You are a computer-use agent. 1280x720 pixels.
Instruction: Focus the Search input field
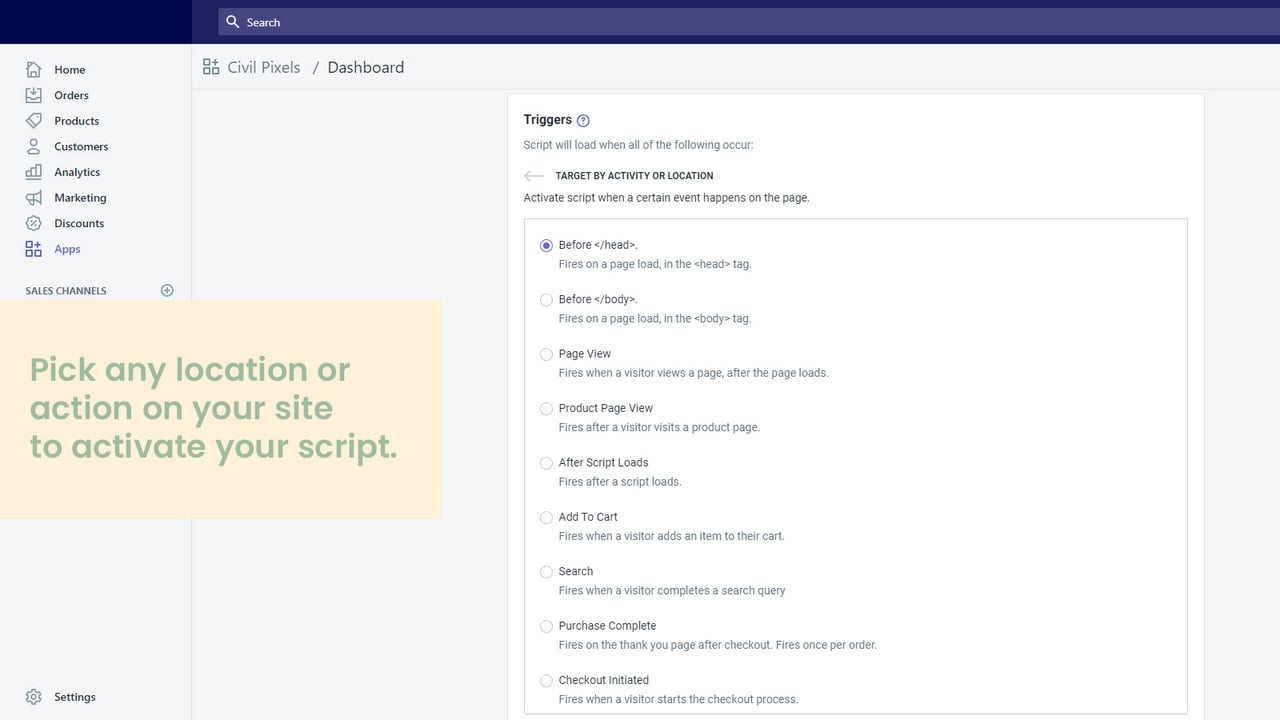pos(748,22)
